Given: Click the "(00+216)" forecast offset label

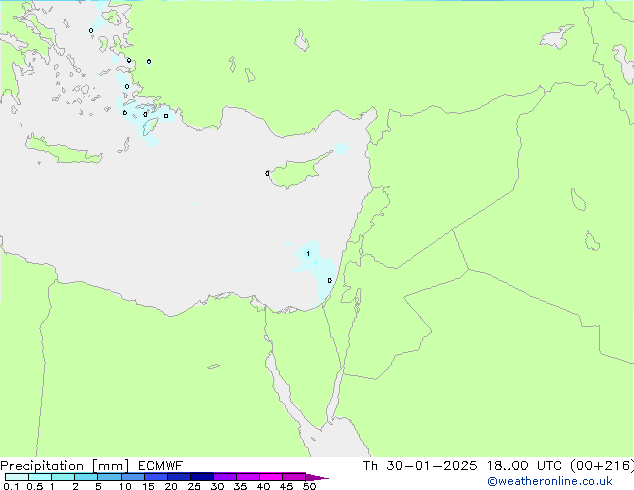Looking at the screenshot, I should click(x=602, y=466).
